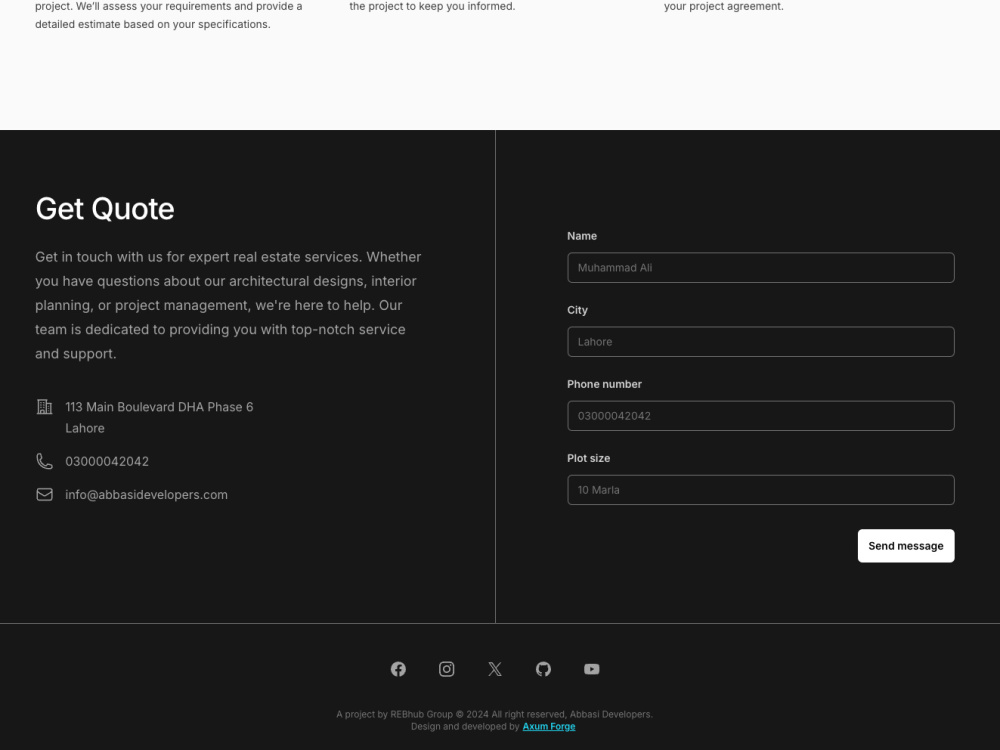Click the REBhub Group copyright text
The height and width of the screenshot is (750, 1000).
point(494,714)
